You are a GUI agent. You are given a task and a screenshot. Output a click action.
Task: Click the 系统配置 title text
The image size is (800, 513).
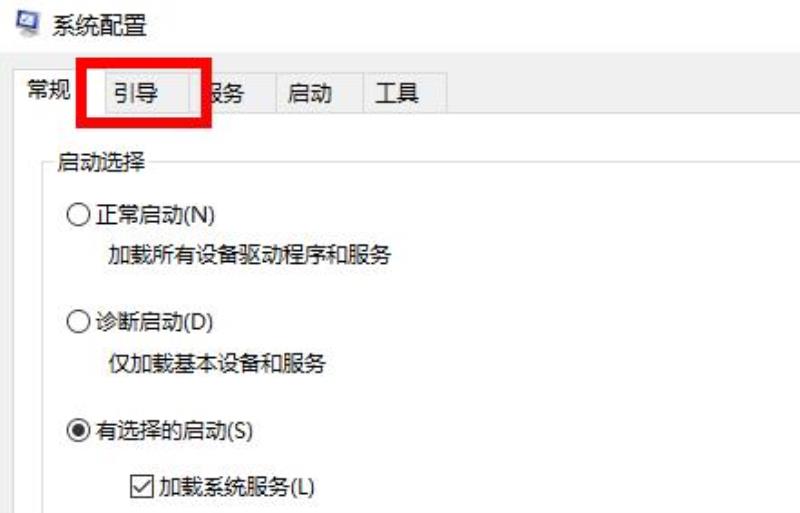[99, 26]
